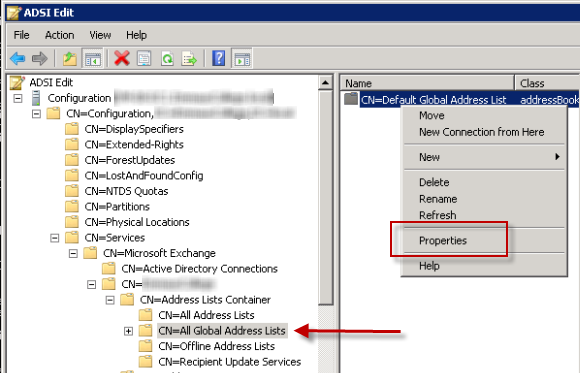This screenshot has width=580, height=373.
Task: Click the CN=ForestUpdates folder icon
Action: pyautogui.click(x=72, y=160)
